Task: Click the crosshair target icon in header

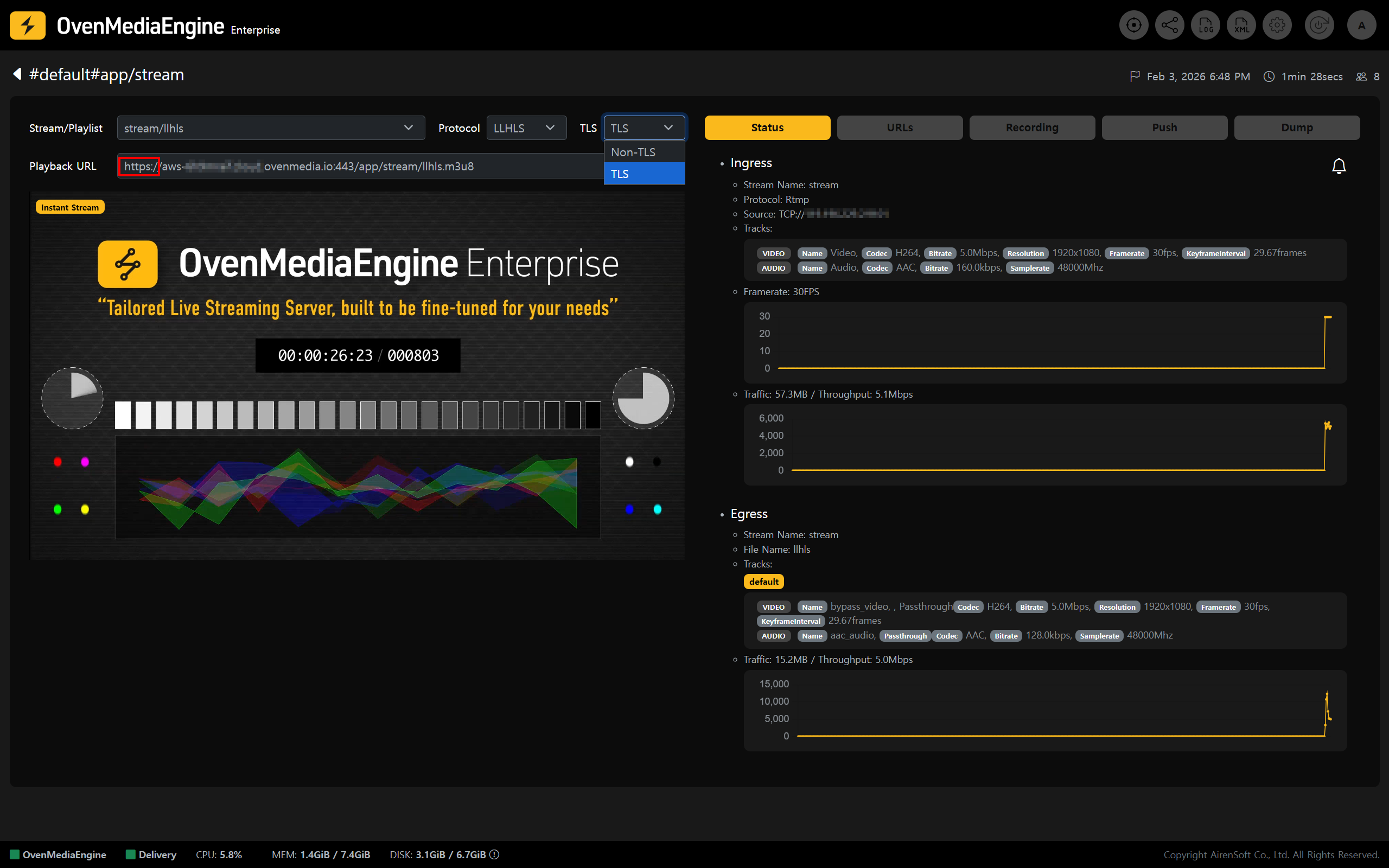Action: tap(1133, 25)
